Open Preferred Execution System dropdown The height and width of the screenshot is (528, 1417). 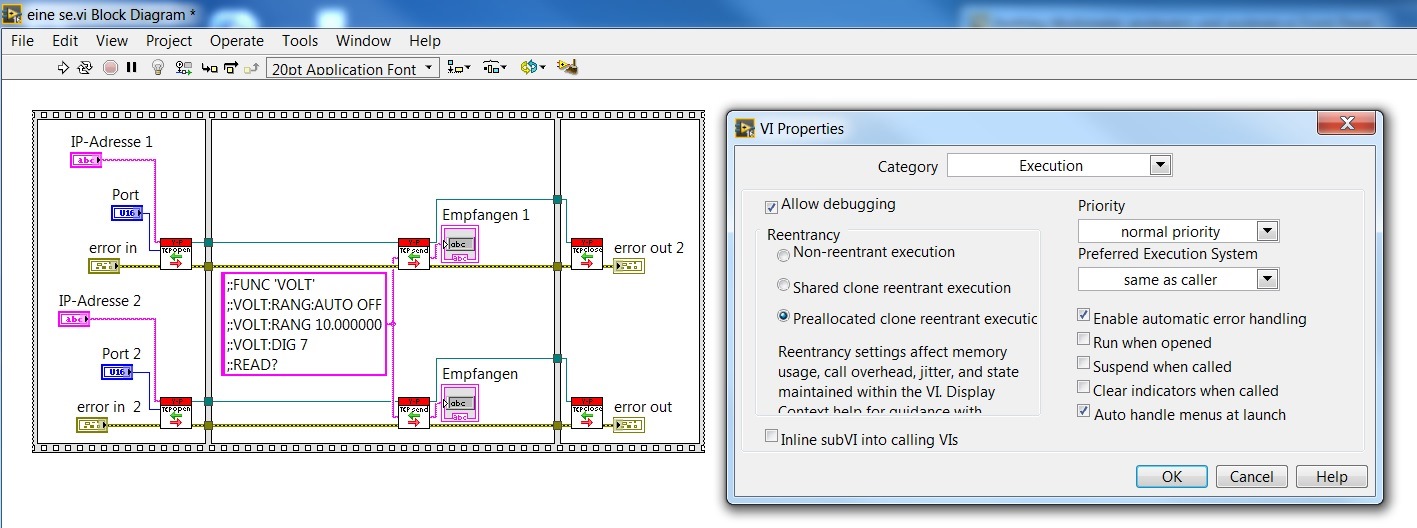(x=1178, y=279)
